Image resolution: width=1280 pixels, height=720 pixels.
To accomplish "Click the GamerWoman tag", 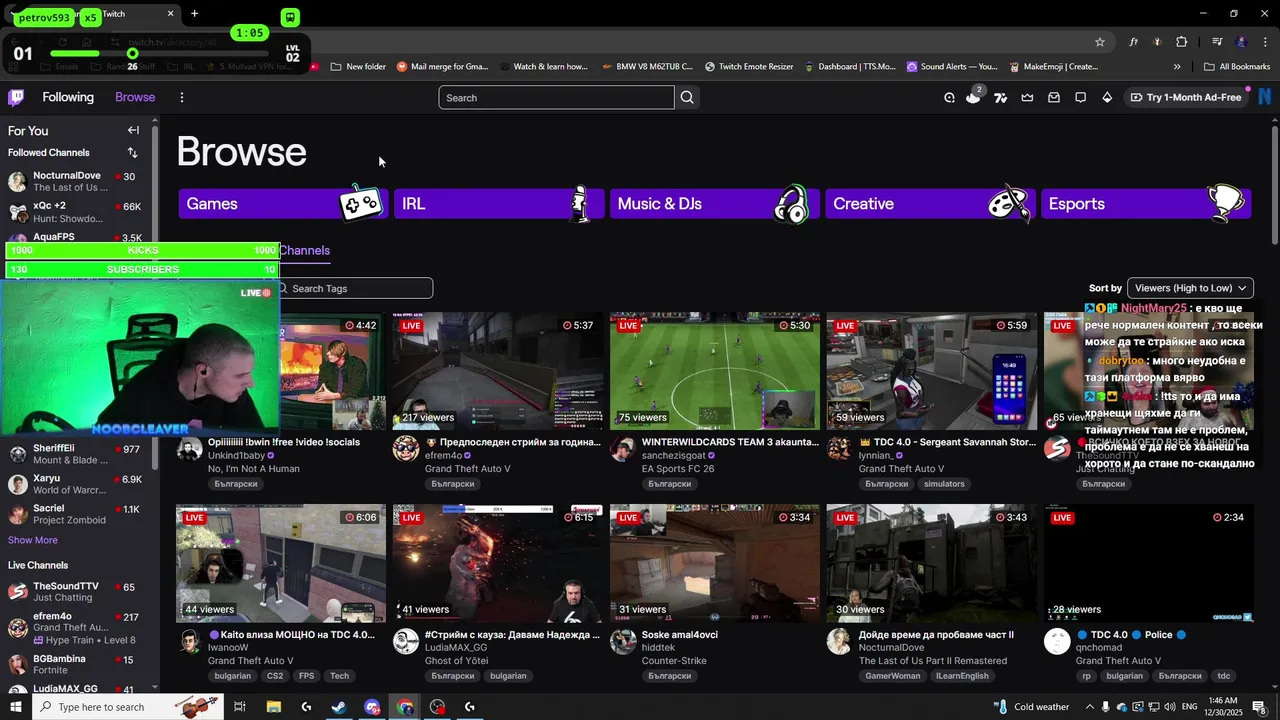I will pos(893,676).
